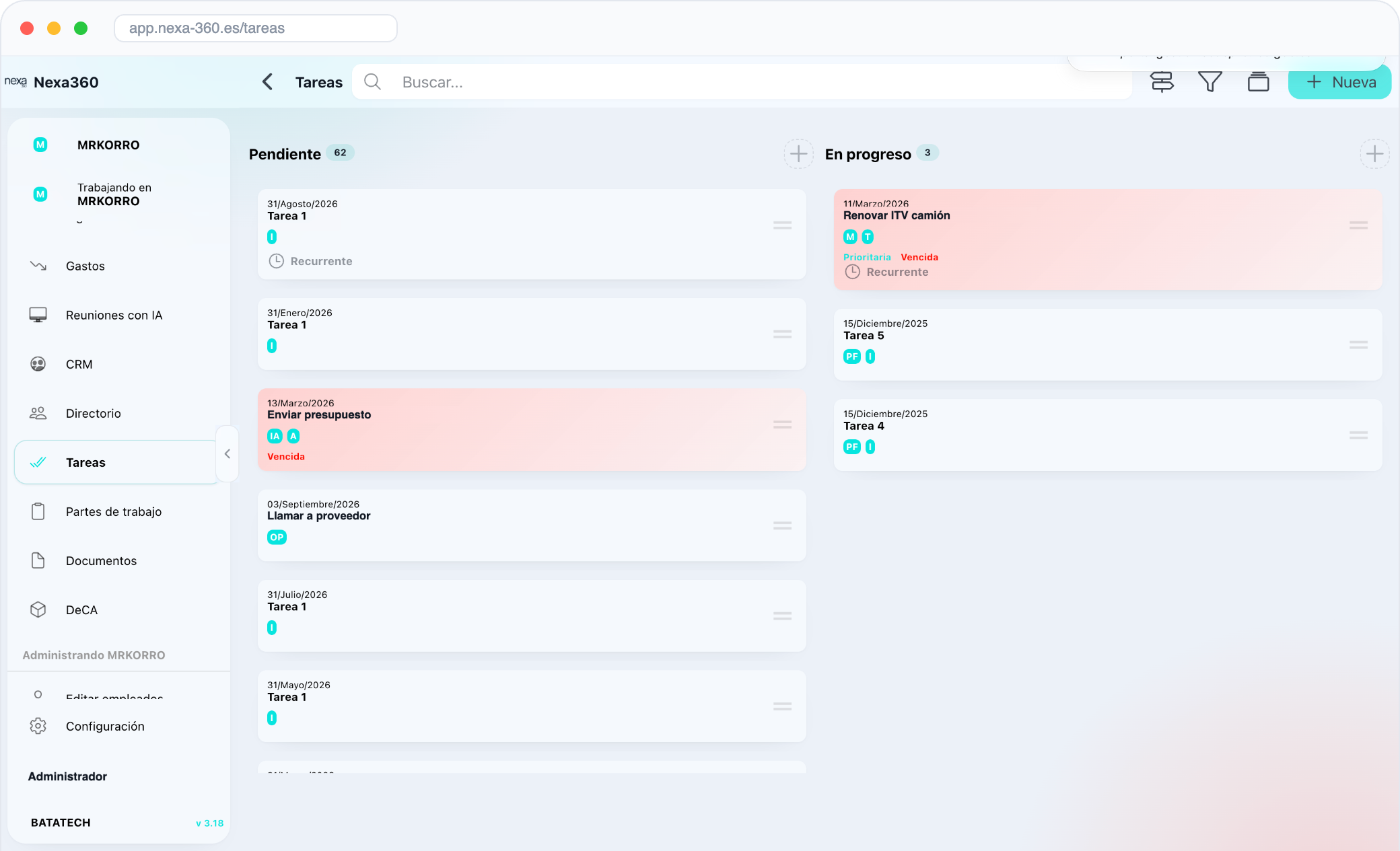The width and height of the screenshot is (1400, 851).
Task: Click the IA badge on Enviar presupuesto
Action: 275,436
